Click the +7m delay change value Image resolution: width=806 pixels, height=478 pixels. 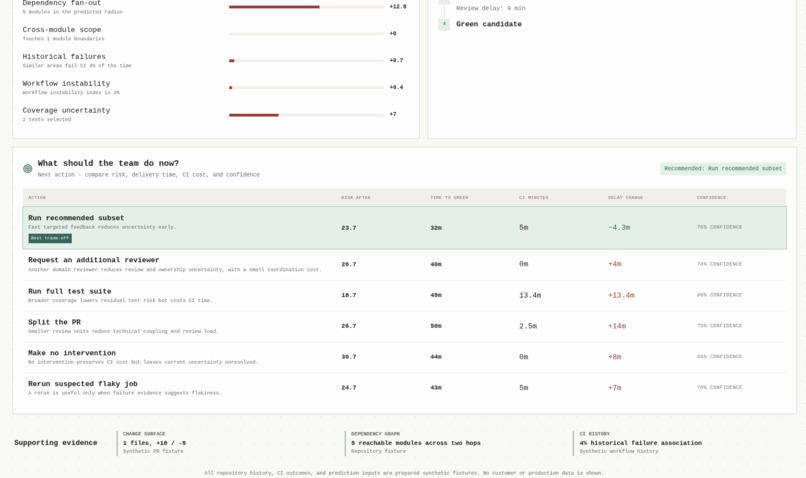(x=614, y=388)
